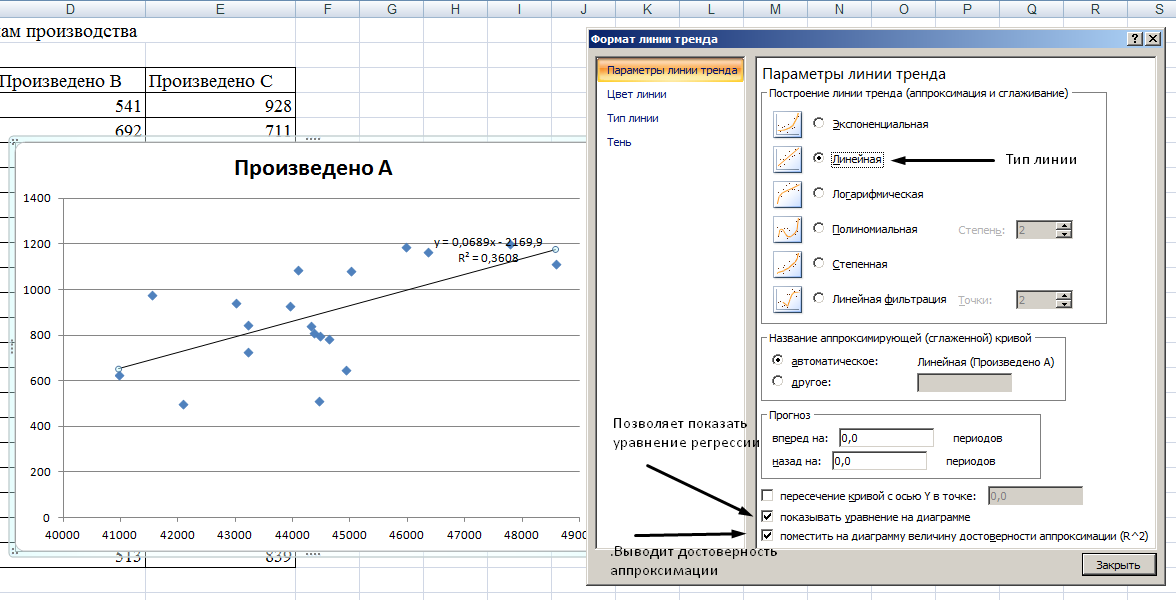Click the Произведено B header cell
This screenshot has height=600, width=1176.
pos(73,80)
